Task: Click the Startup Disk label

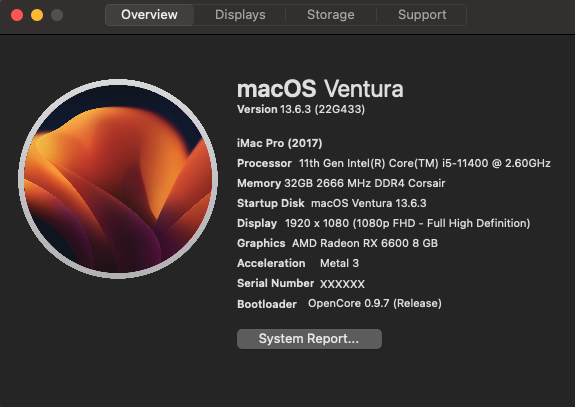Action: pos(271,203)
